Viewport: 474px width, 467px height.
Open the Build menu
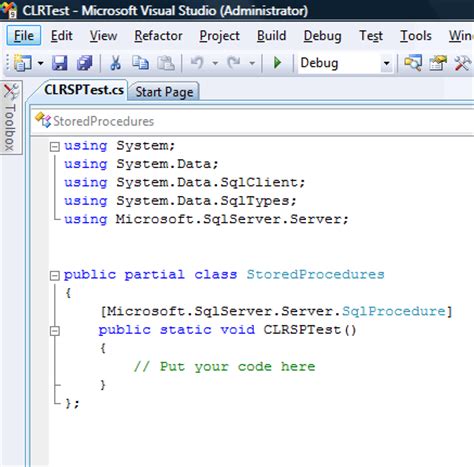[x=271, y=36]
